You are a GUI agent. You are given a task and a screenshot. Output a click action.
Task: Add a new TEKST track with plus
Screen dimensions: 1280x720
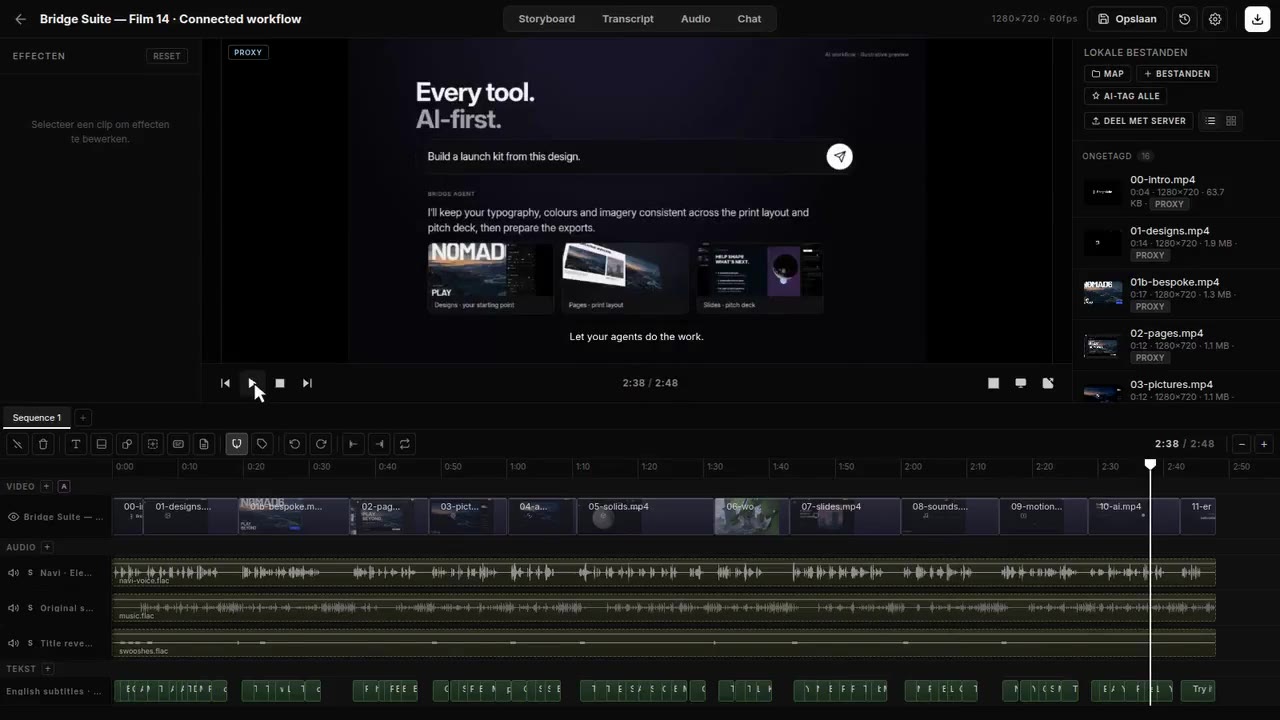click(47, 669)
